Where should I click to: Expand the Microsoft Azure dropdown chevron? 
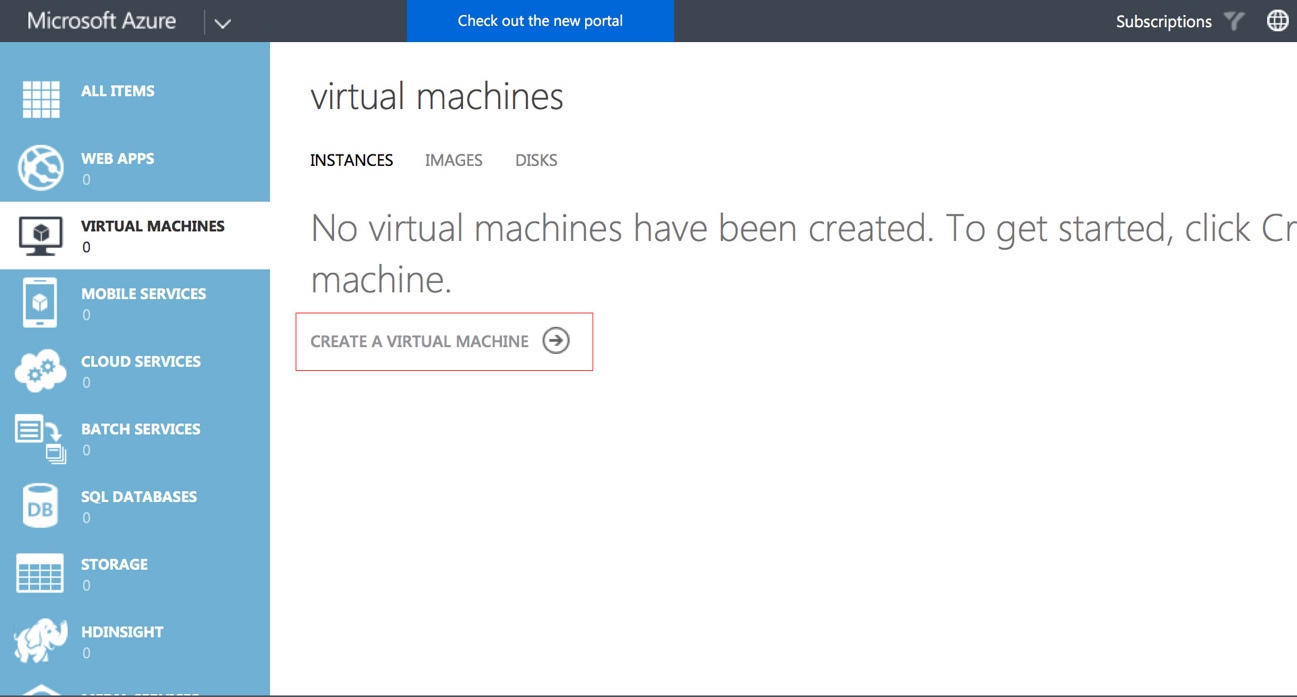[222, 20]
